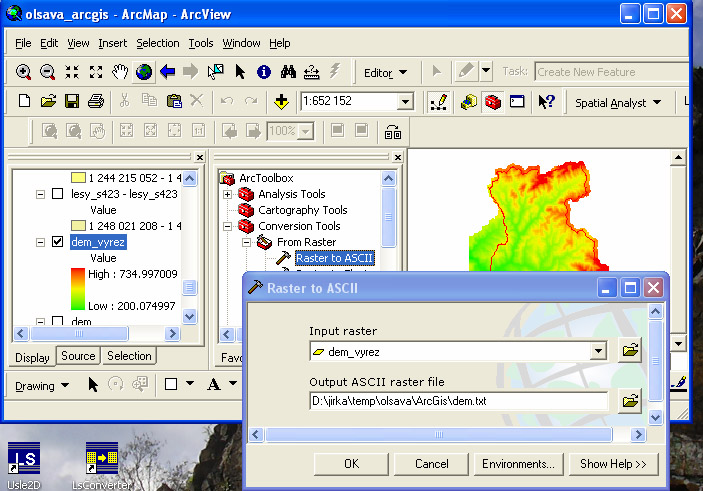Viewport: 703px width, 491px height.
Task: Collapse the Conversion Tools toolbox
Action: tap(227, 226)
